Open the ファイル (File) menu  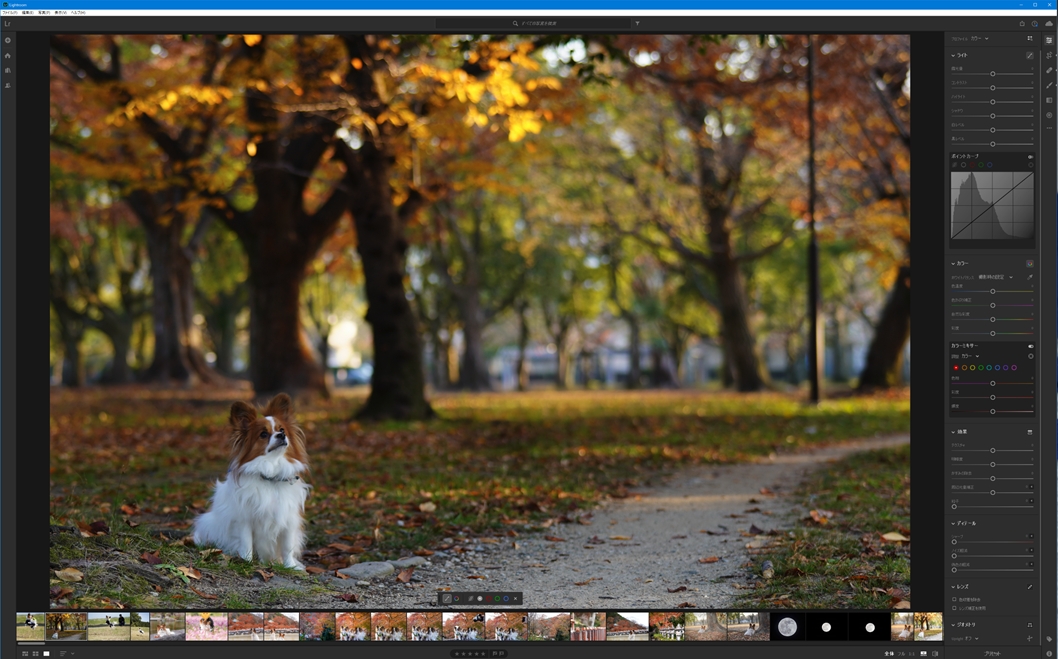9,12
